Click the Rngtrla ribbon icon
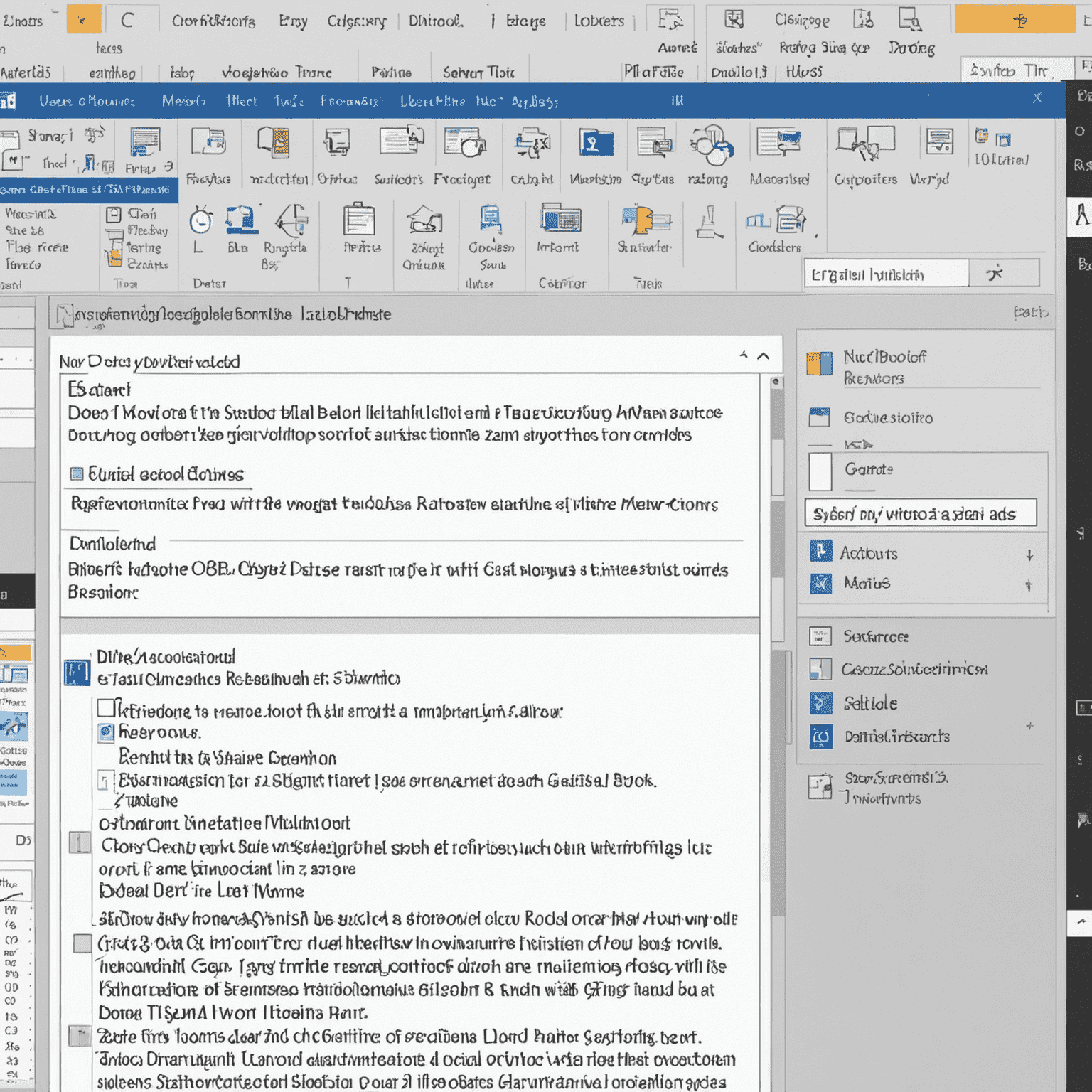The height and width of the screenshot is (1092, 1092). [x=291, y=220]
